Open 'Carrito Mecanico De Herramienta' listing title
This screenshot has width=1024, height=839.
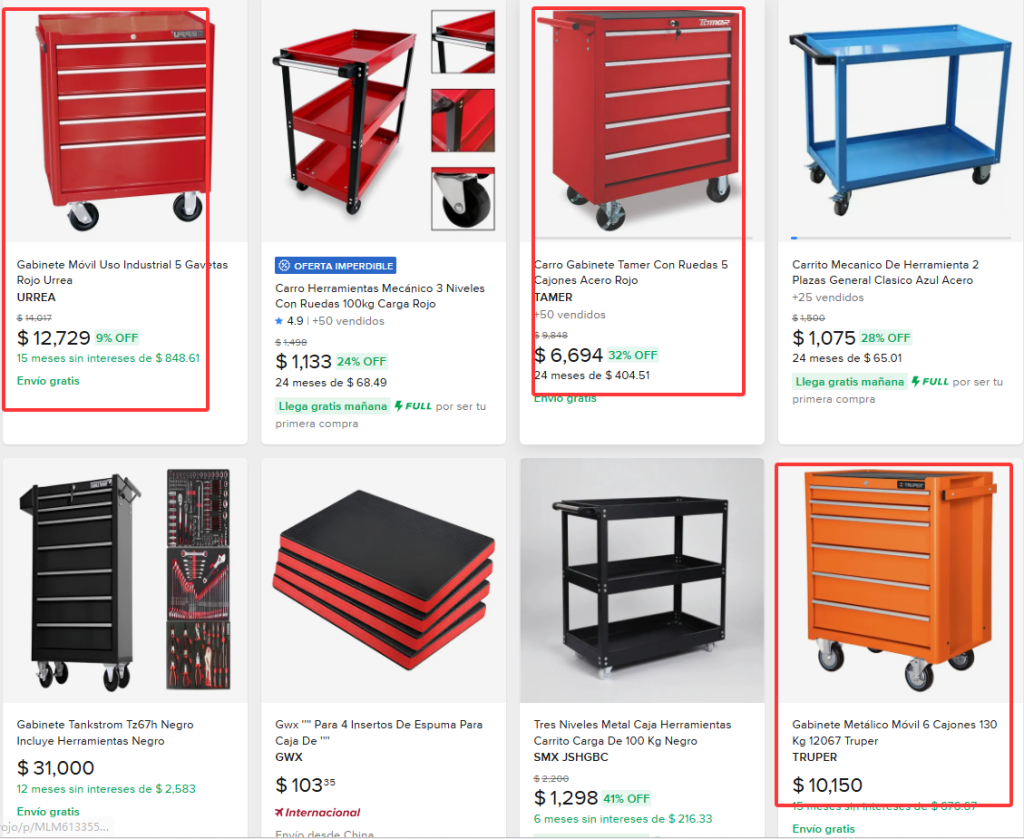pos(885,272)
